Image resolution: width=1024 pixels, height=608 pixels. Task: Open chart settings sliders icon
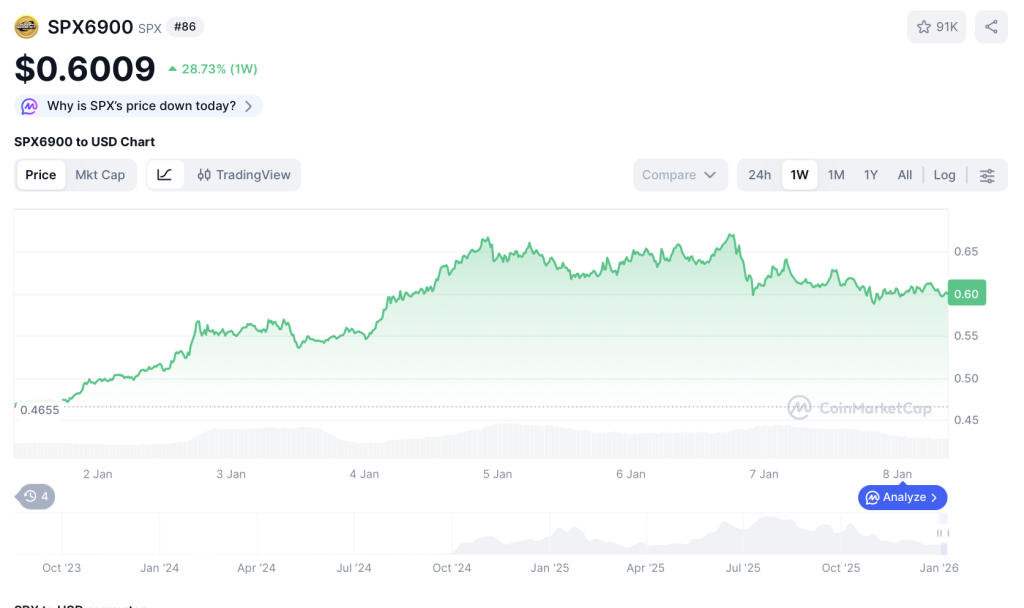point(987,175)
